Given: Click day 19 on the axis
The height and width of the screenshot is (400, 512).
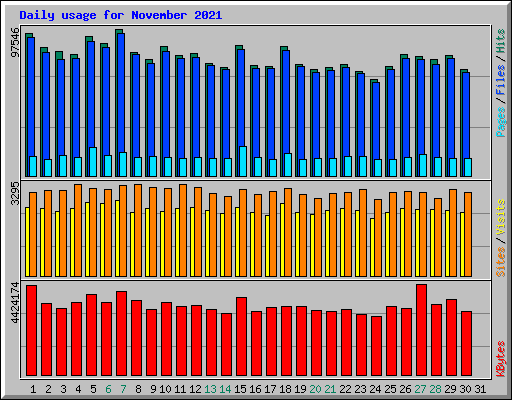Looking at the screenshot, I should [x=300, y=389].
